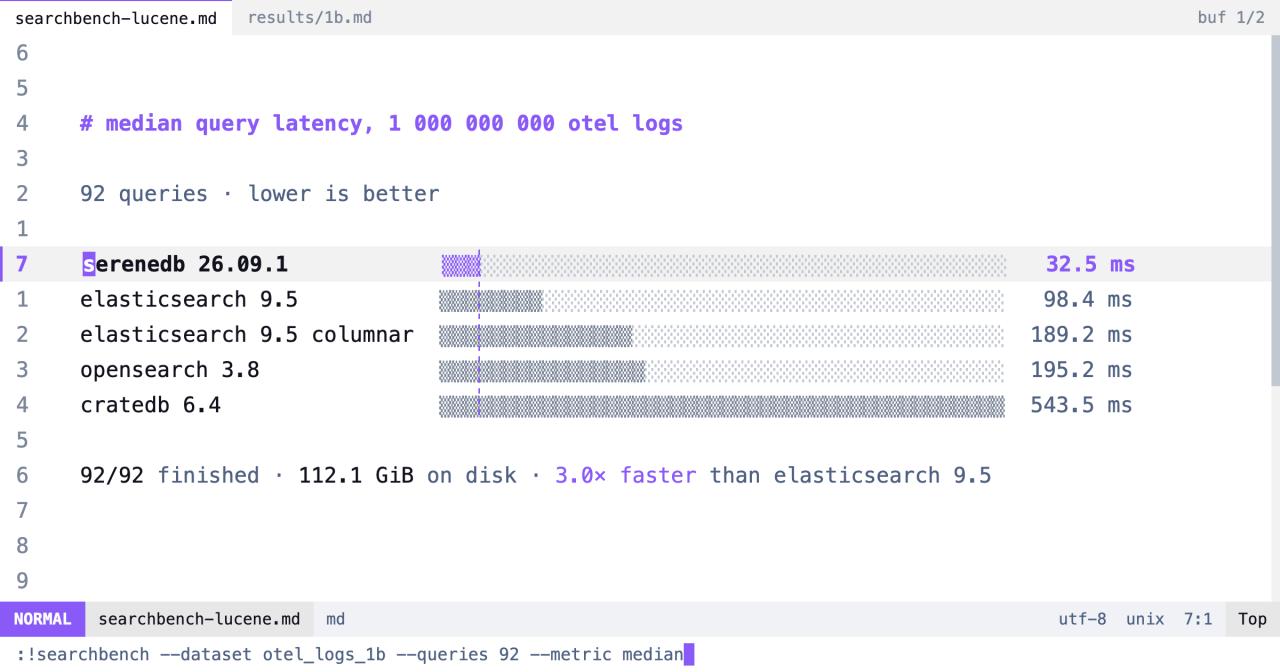Click the opensearch 3.8 row label
This screenshot has height=672, width=1280.
click(x=170, y=370)
